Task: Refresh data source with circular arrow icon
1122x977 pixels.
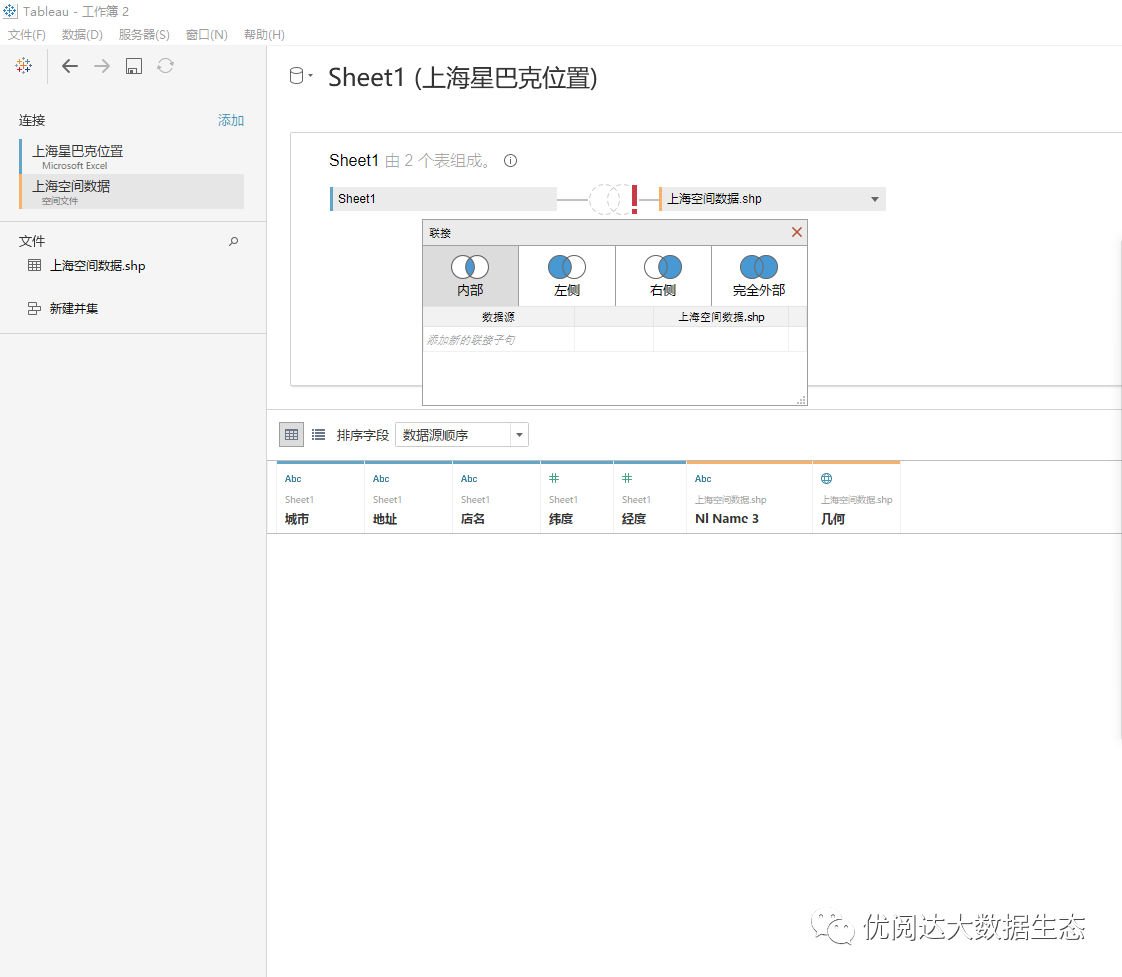Action: (165, 66)
